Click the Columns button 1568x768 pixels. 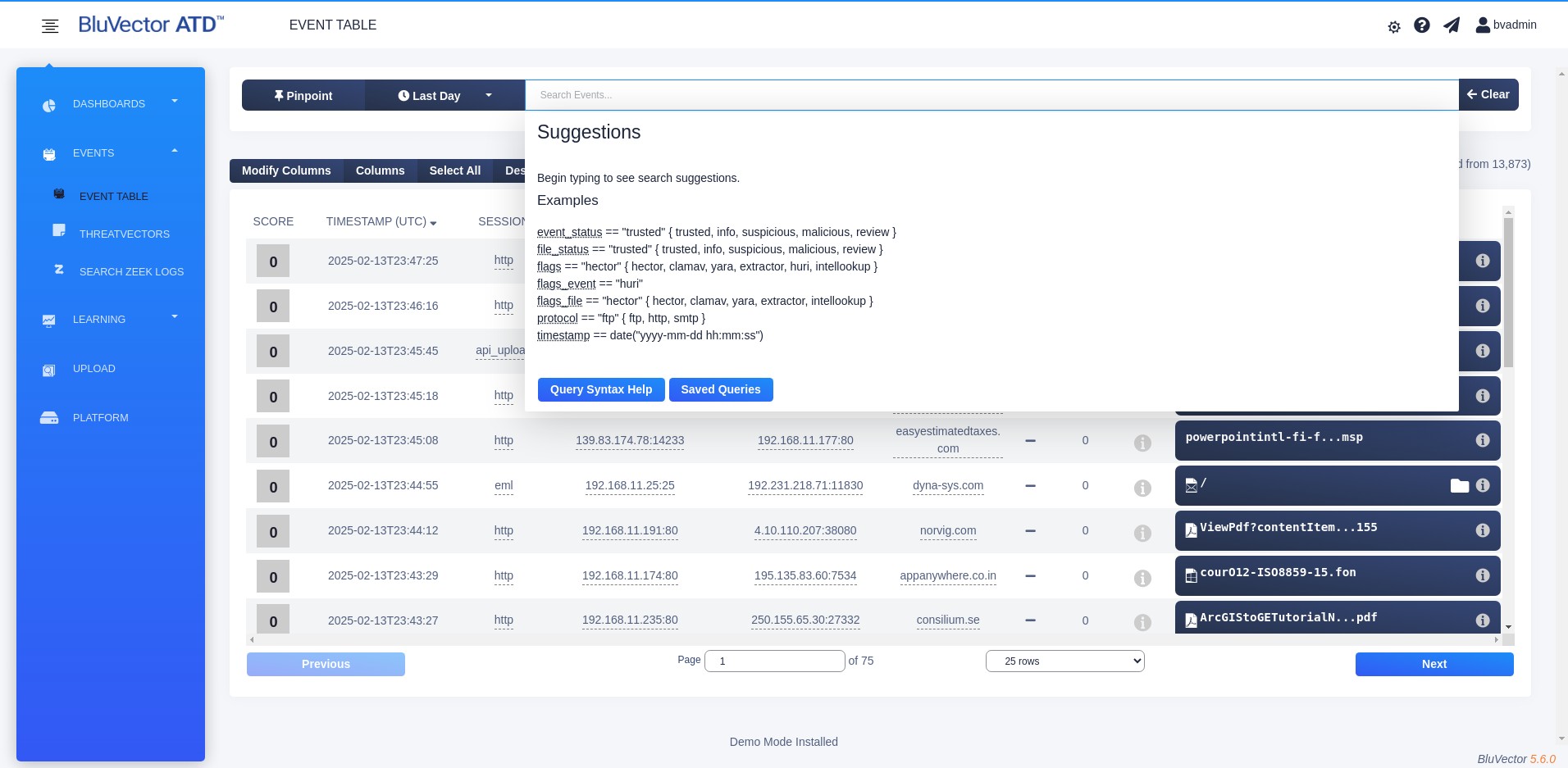pyautogui.click(x=381, y=170)
